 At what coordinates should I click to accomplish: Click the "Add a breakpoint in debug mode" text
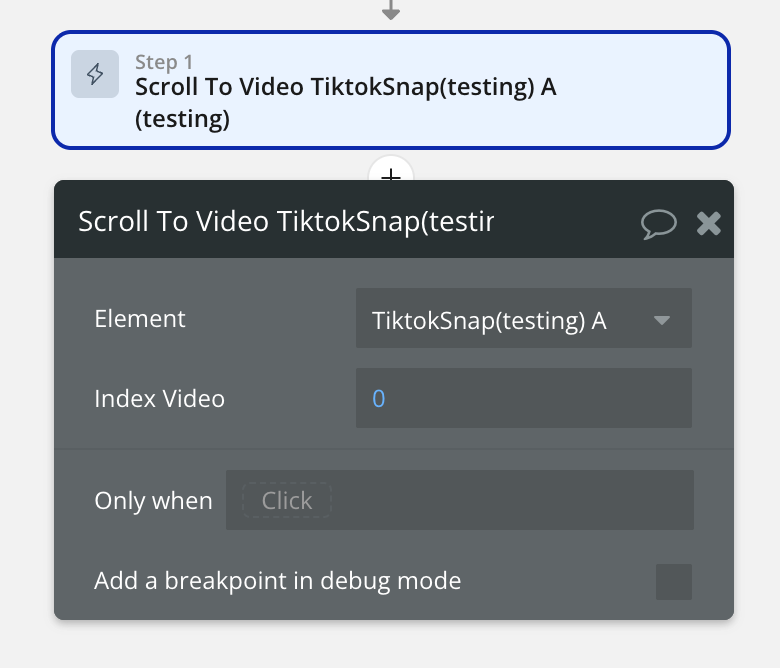[277, 580]
